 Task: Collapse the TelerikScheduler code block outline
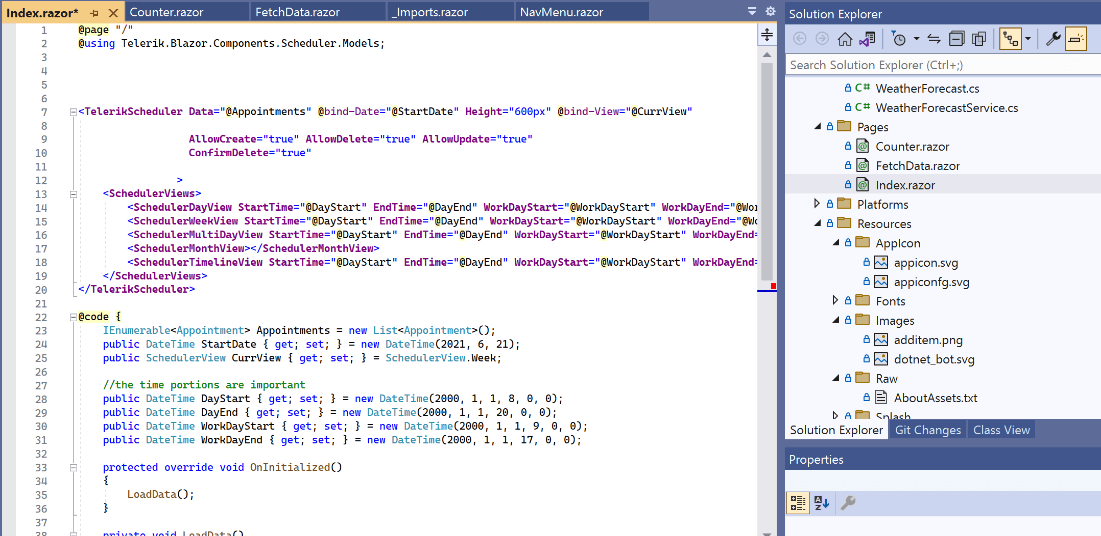point(73,112)
